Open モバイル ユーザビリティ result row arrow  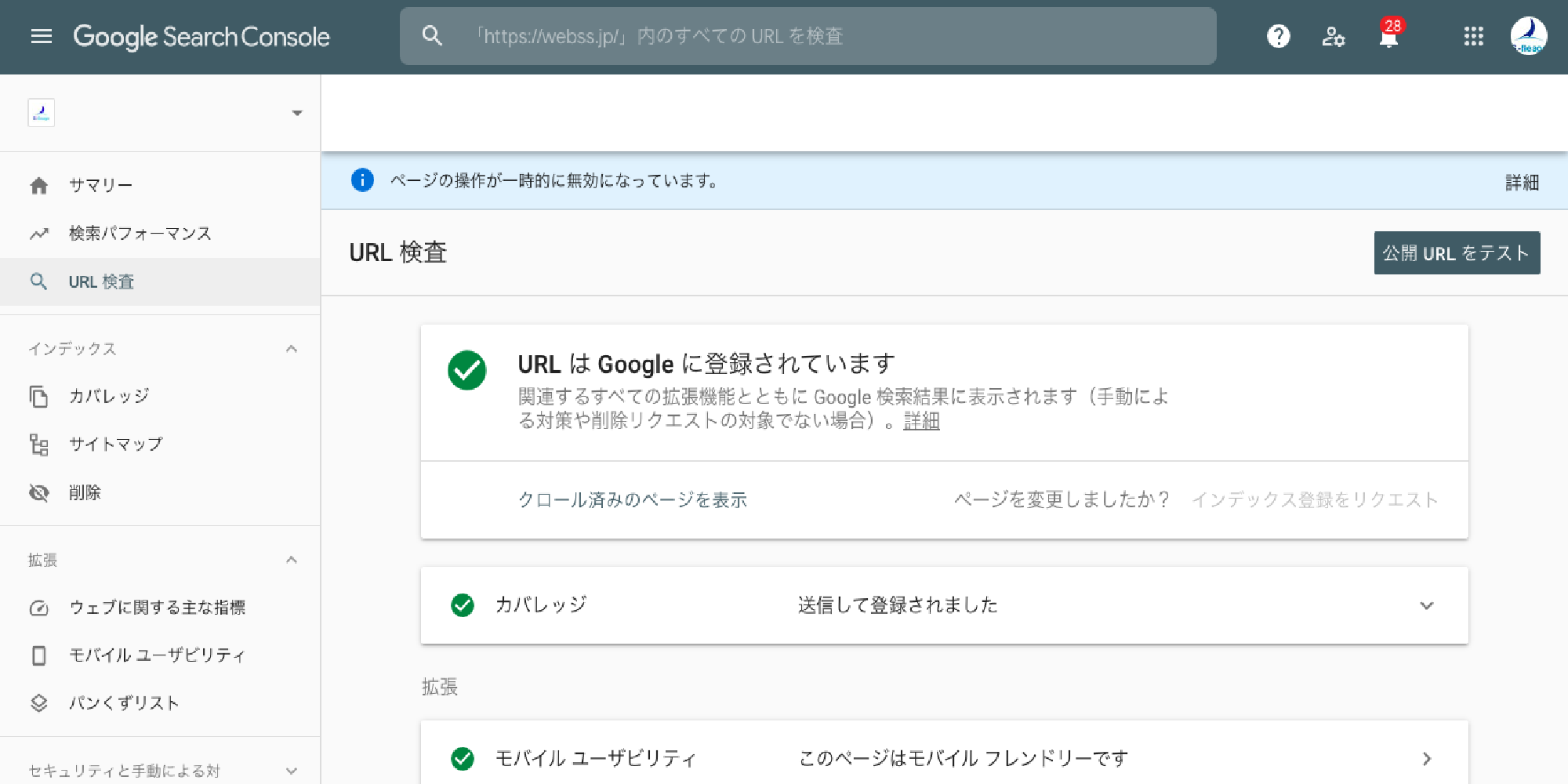tap(1427, 758)
